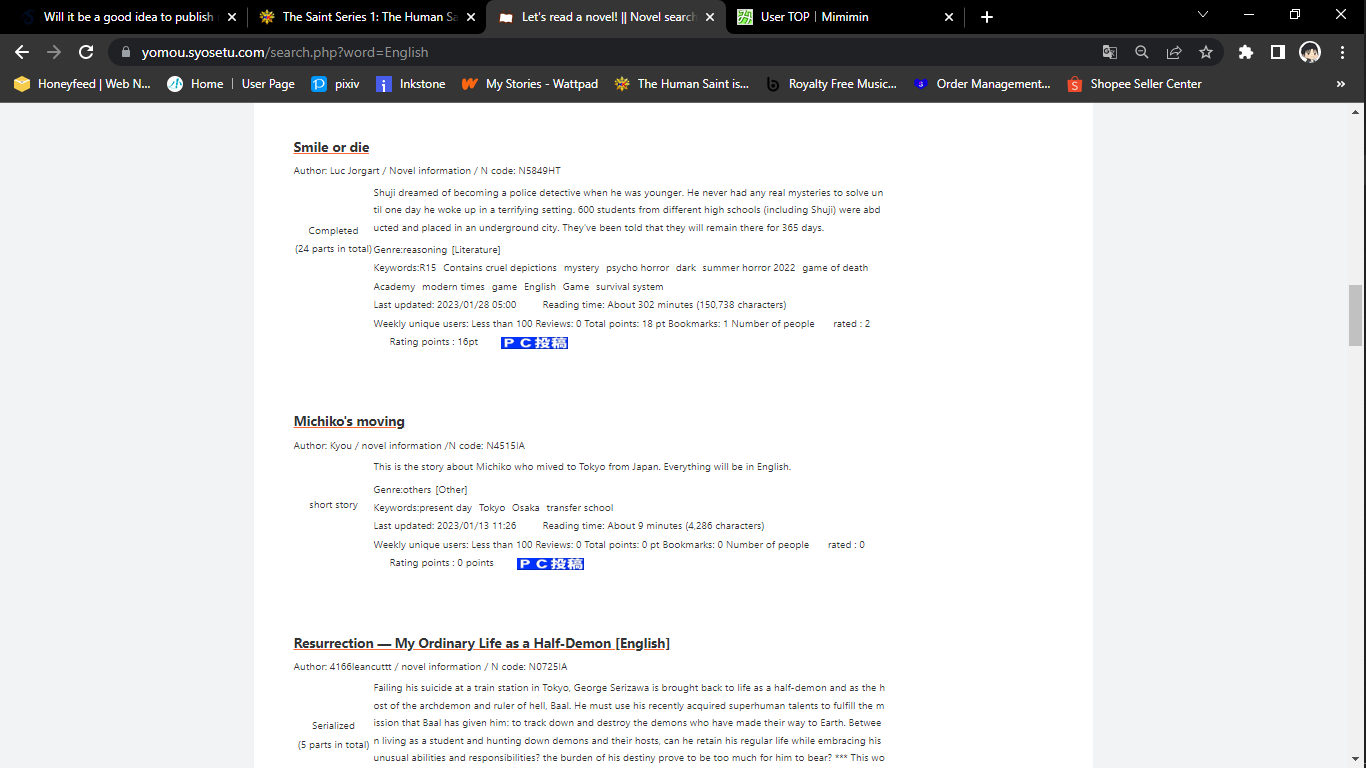Open the Smile or die novel link
Viewport: 1366px width, 768px height.
[331, 147]
